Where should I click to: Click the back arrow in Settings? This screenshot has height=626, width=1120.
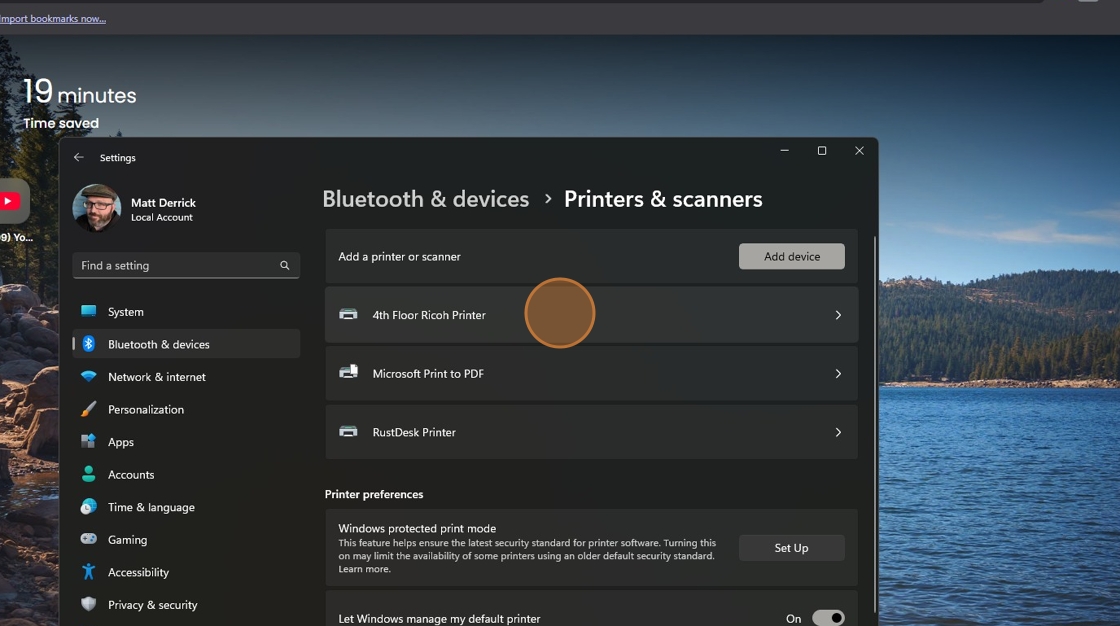coord(79,157)
